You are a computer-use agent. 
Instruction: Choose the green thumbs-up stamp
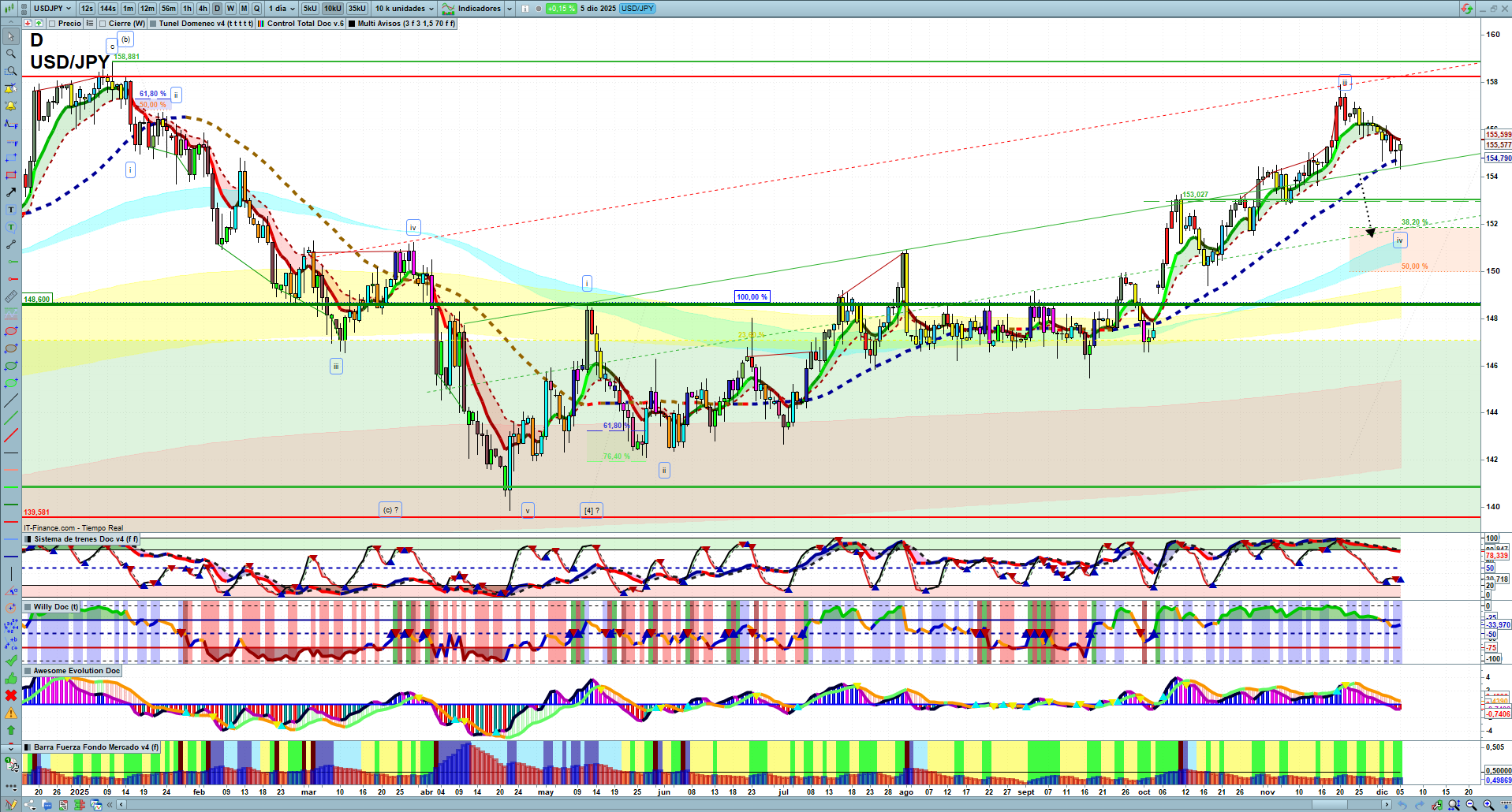tap(11, 678)
